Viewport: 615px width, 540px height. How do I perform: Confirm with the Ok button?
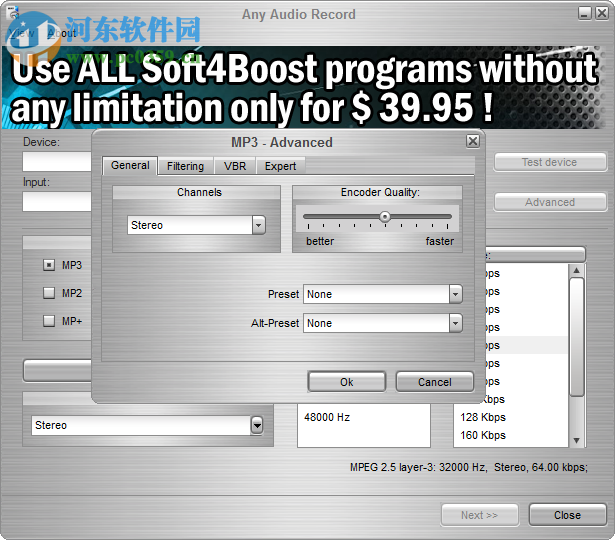tap(347, 382)
